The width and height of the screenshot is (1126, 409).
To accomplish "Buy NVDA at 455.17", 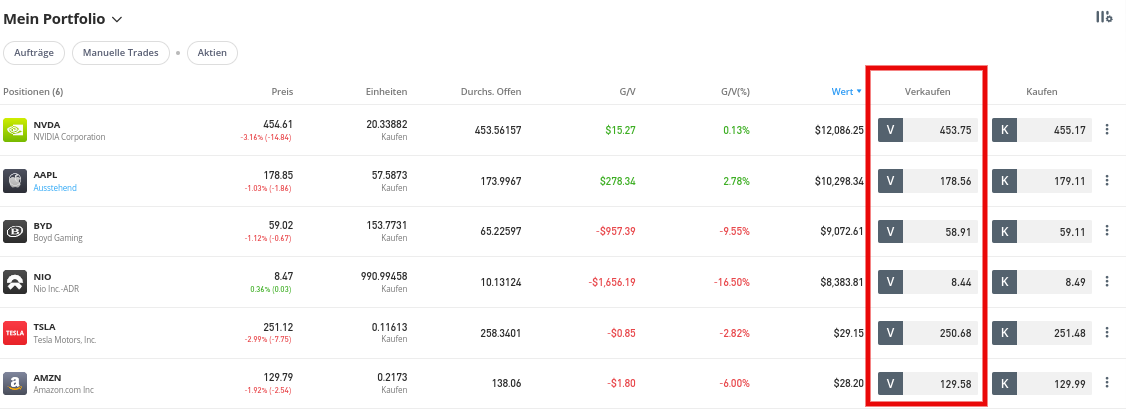I will [1042, 130].
